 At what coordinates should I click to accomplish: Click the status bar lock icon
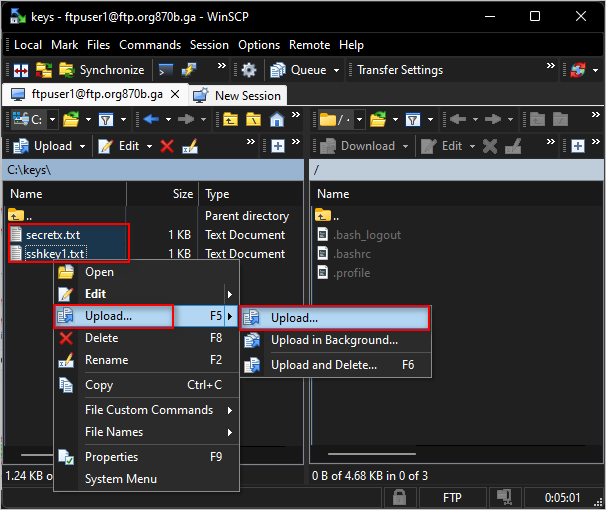pos(399,497)
